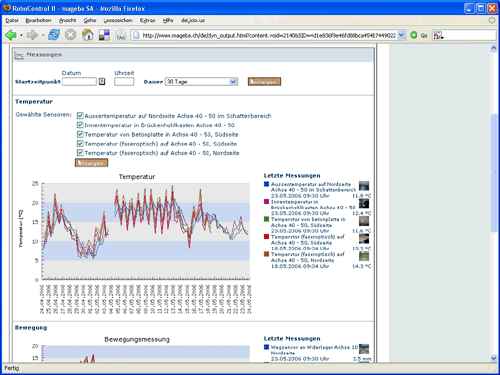
Task: Click green Betonplatte legend color swatch
Action: [x=266, y=219]
